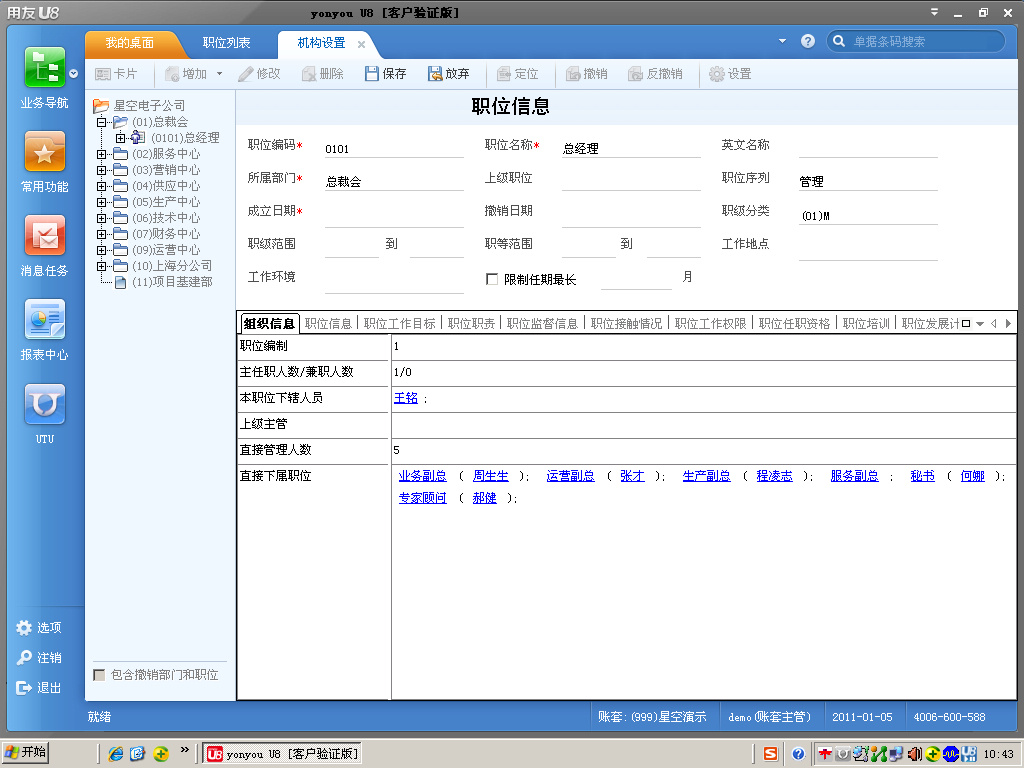Toggle 包含撤销部门和职位 checkbox
The image size is (1024, 768).
pos(99,675)
